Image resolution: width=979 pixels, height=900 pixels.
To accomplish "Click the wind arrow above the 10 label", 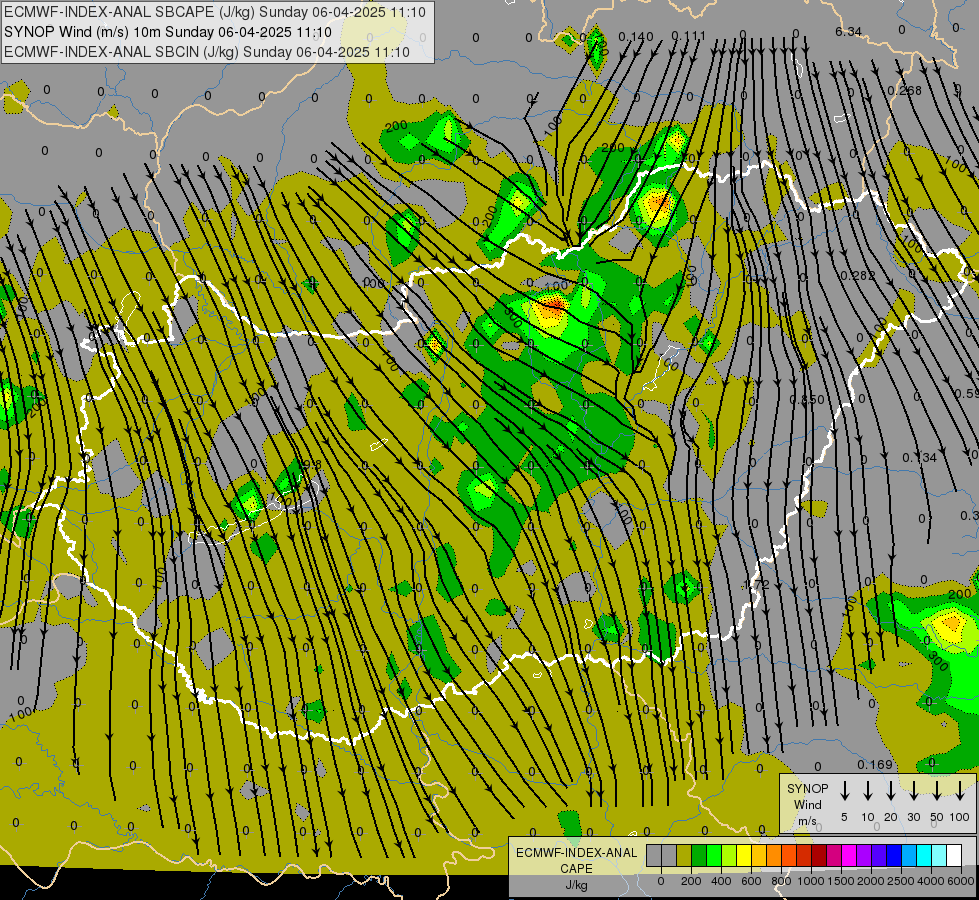I will pyautogui.click(x=868, y=790).
